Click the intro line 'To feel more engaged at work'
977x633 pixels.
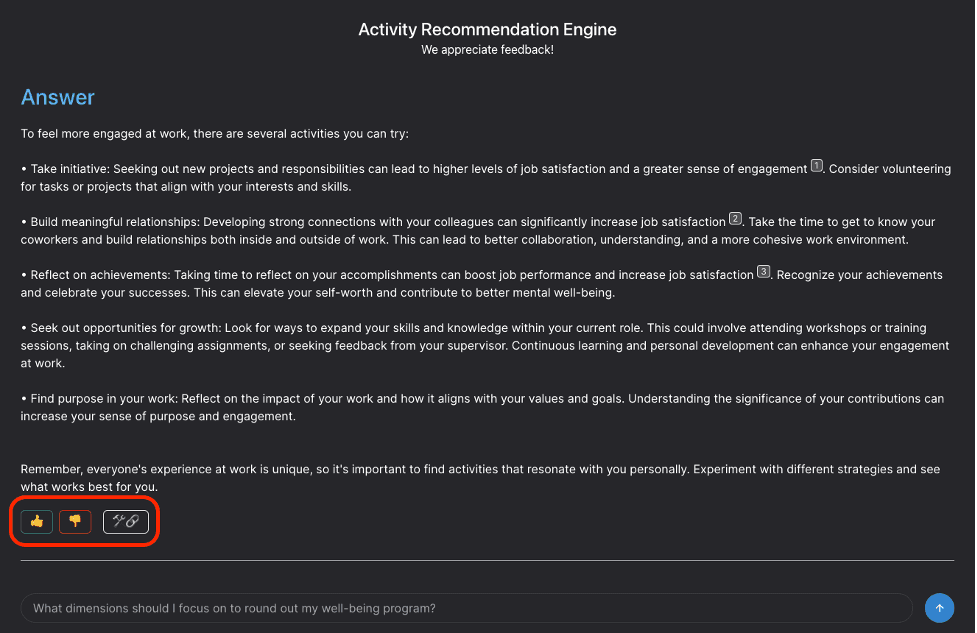pos(215,133)
